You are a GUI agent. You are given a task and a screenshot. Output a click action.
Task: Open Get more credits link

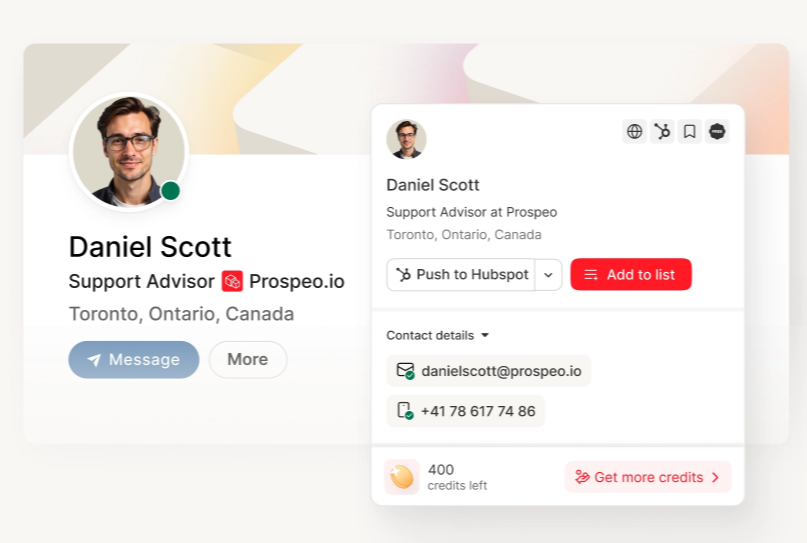tap(648, 477)
